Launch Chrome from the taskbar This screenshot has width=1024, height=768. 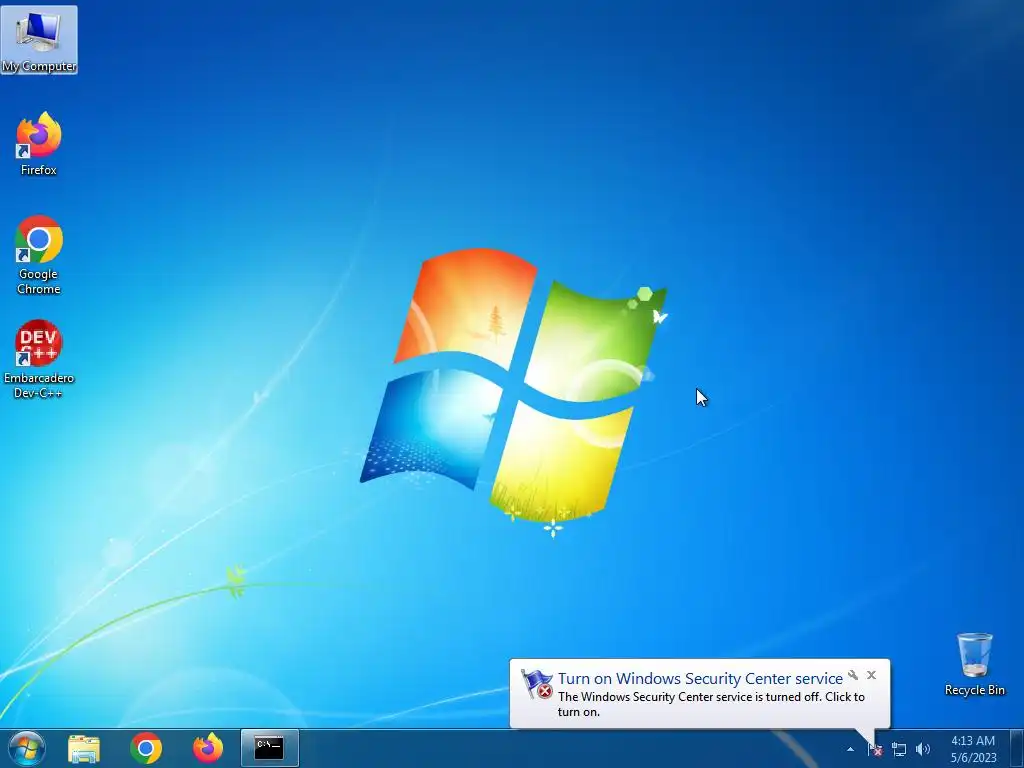pyautogui.click(x=146, y=748)
